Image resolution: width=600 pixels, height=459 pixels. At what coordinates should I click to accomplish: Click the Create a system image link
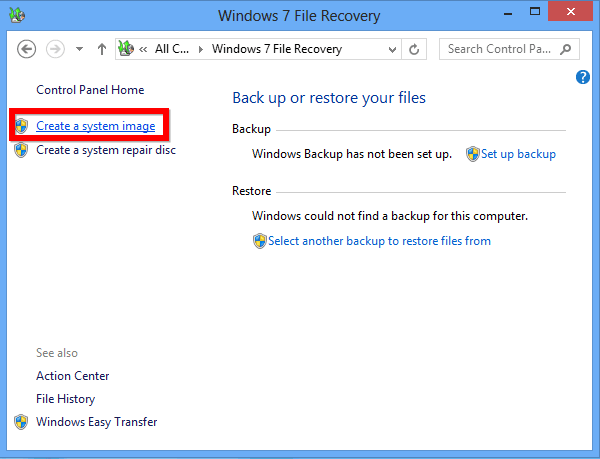pyautogui.click(x=96, y=126)
